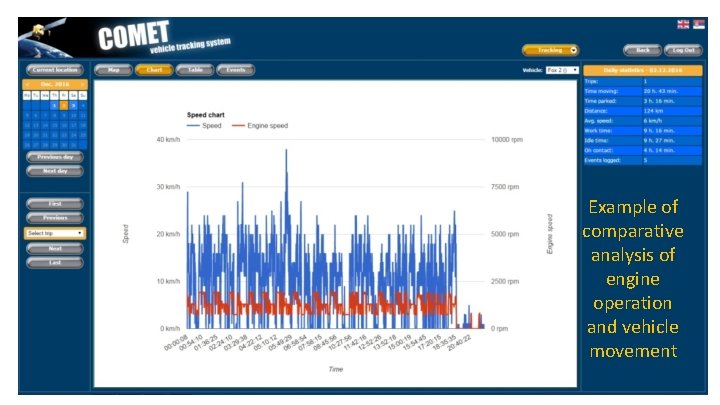
Task: Click the Events logged row
Action: tap(642, 160)
